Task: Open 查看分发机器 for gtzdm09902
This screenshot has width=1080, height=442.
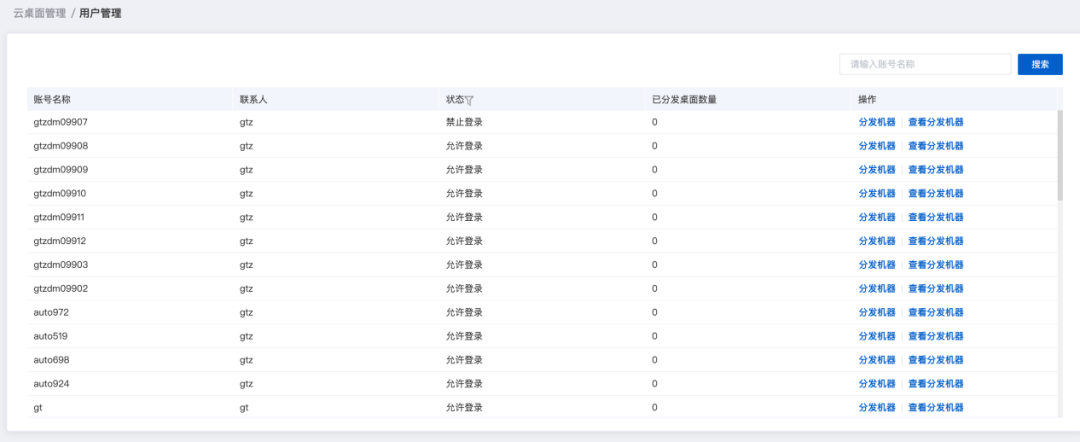Action: (x=935, y=288)
